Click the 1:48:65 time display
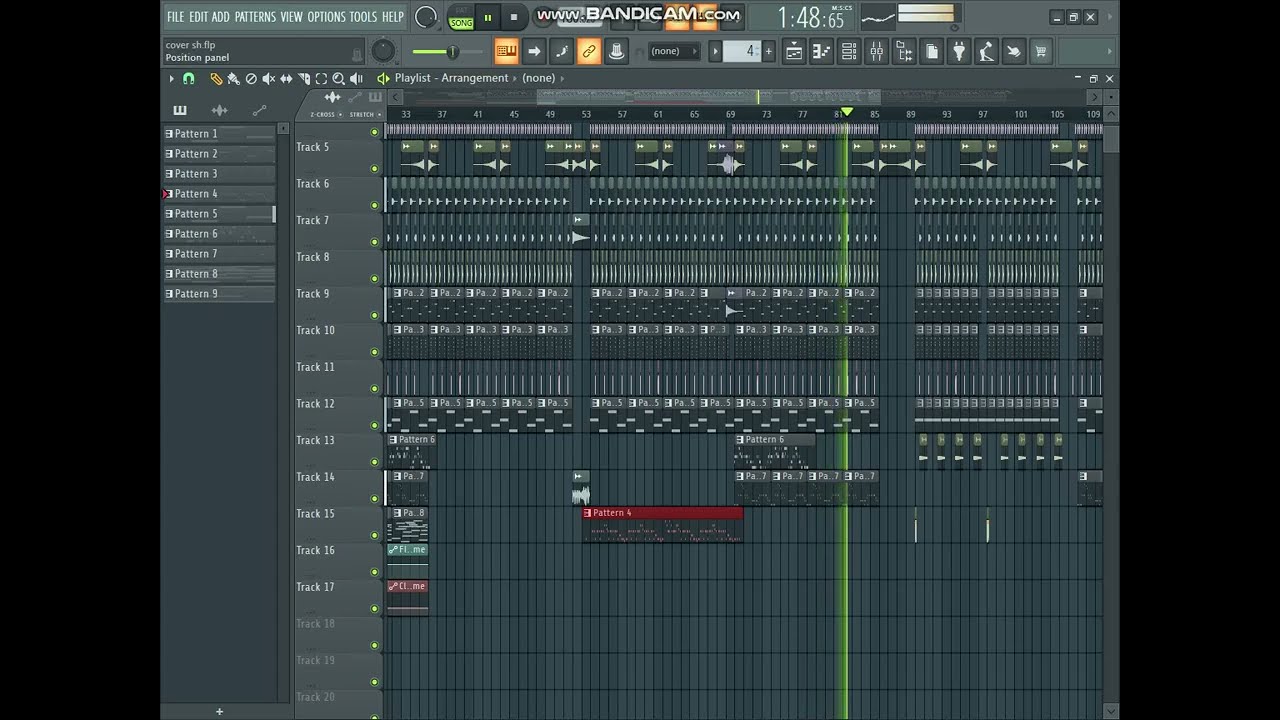Viewport: 1280px width, 720px height. (810, 18)
